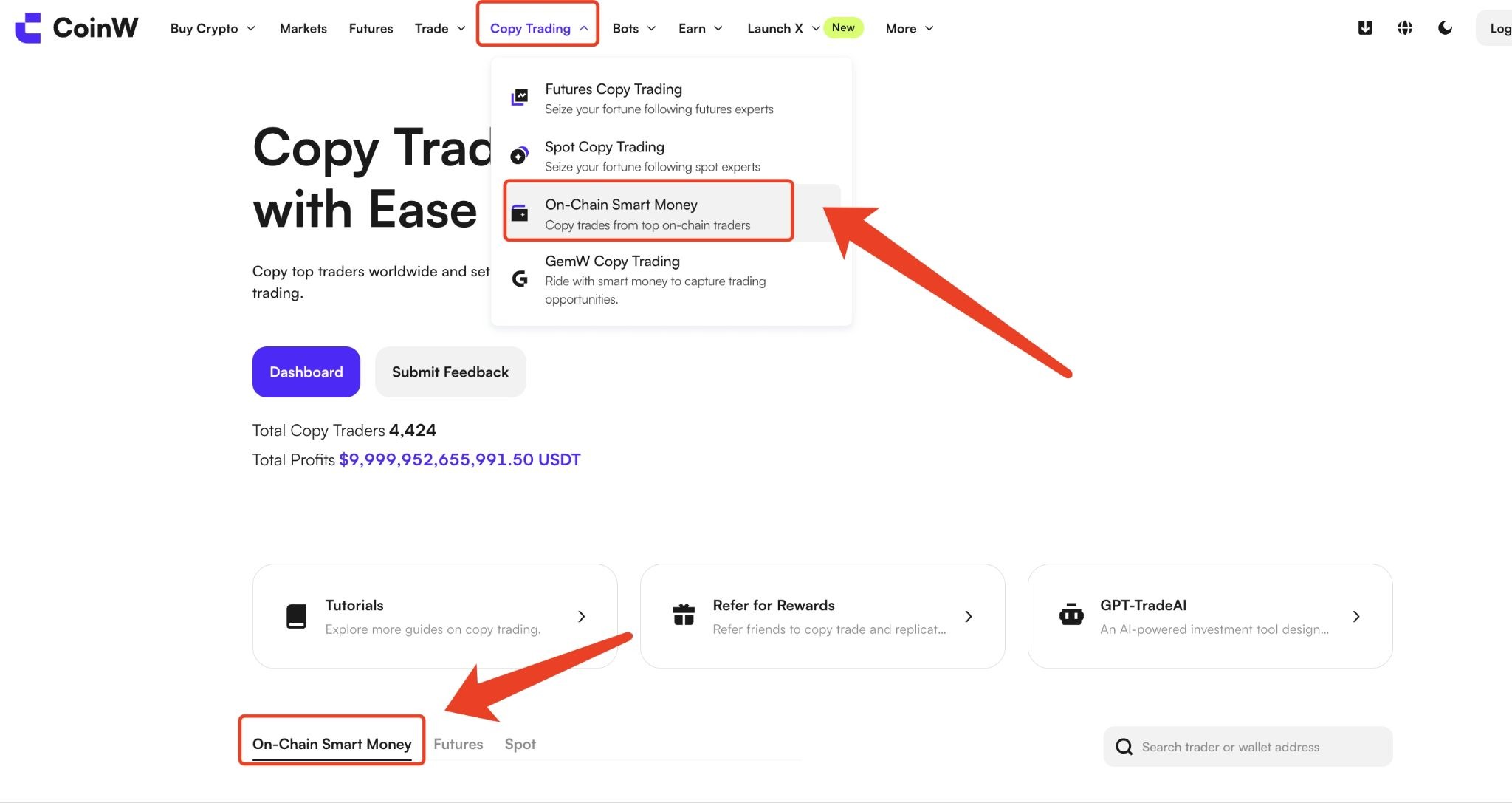Click the Futures Copy Trading chart icon
1512x803 pixels.
click(x=520, y=98)
